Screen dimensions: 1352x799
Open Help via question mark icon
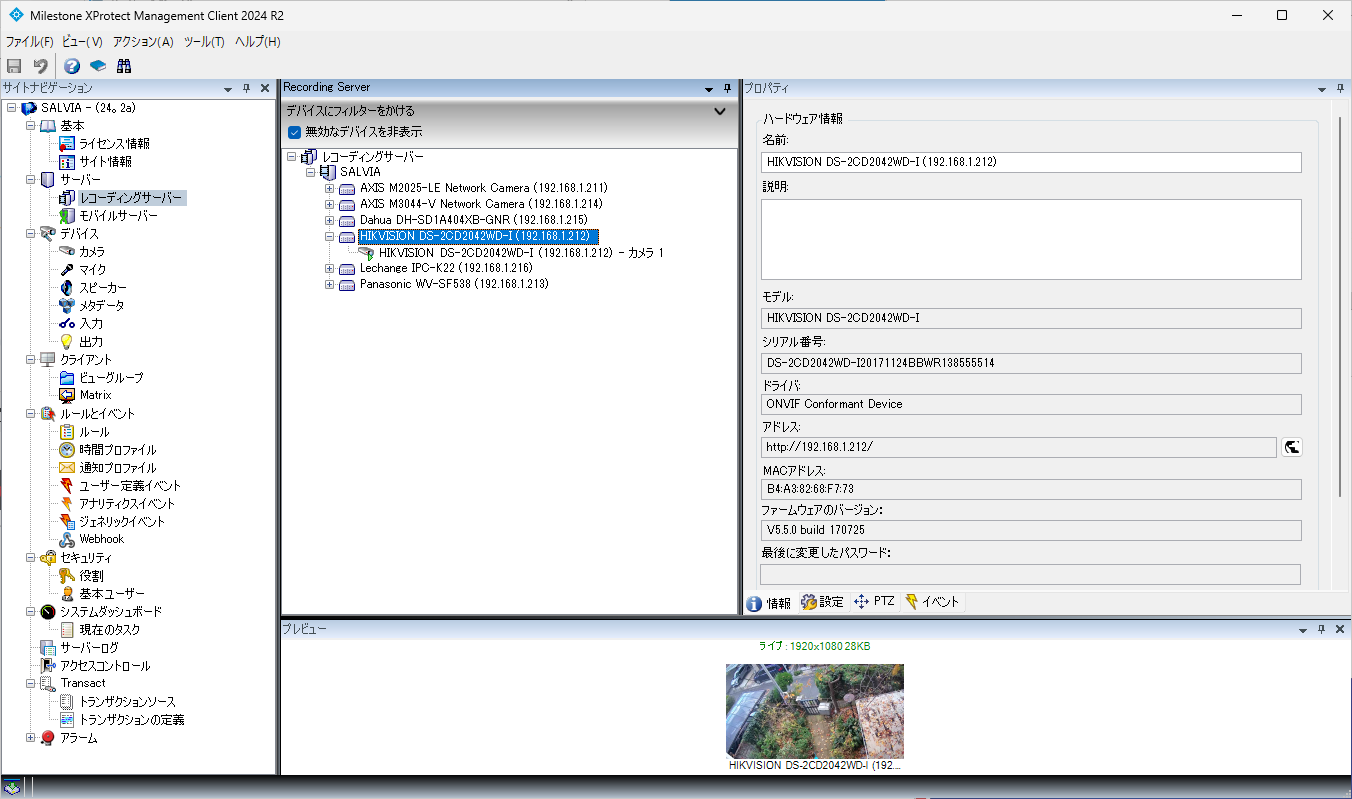pos(72,66)
